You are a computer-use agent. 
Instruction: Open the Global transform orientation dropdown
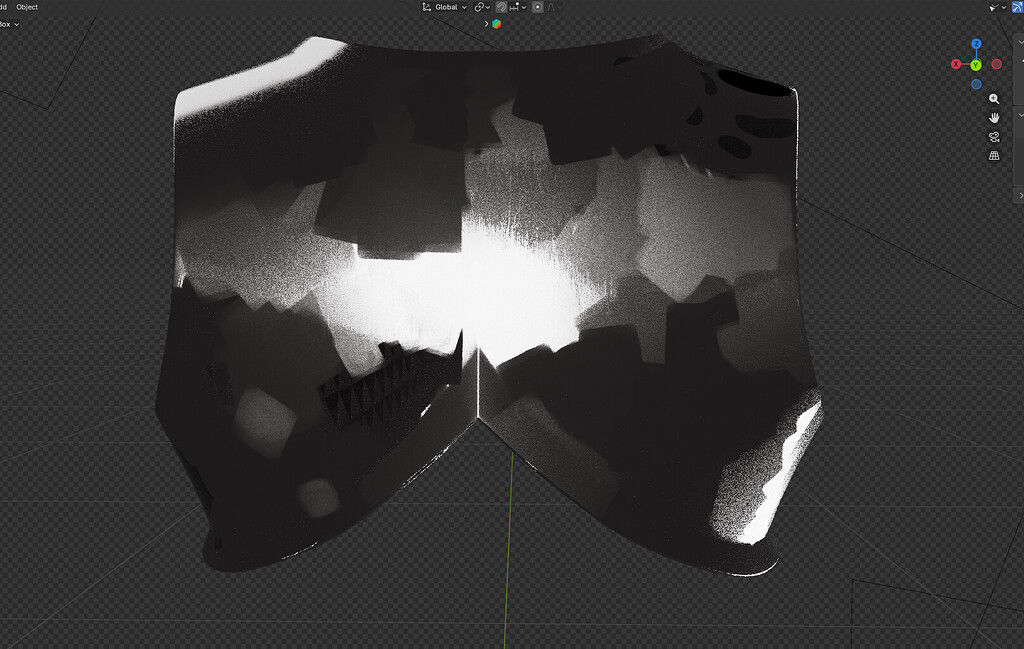445,7
